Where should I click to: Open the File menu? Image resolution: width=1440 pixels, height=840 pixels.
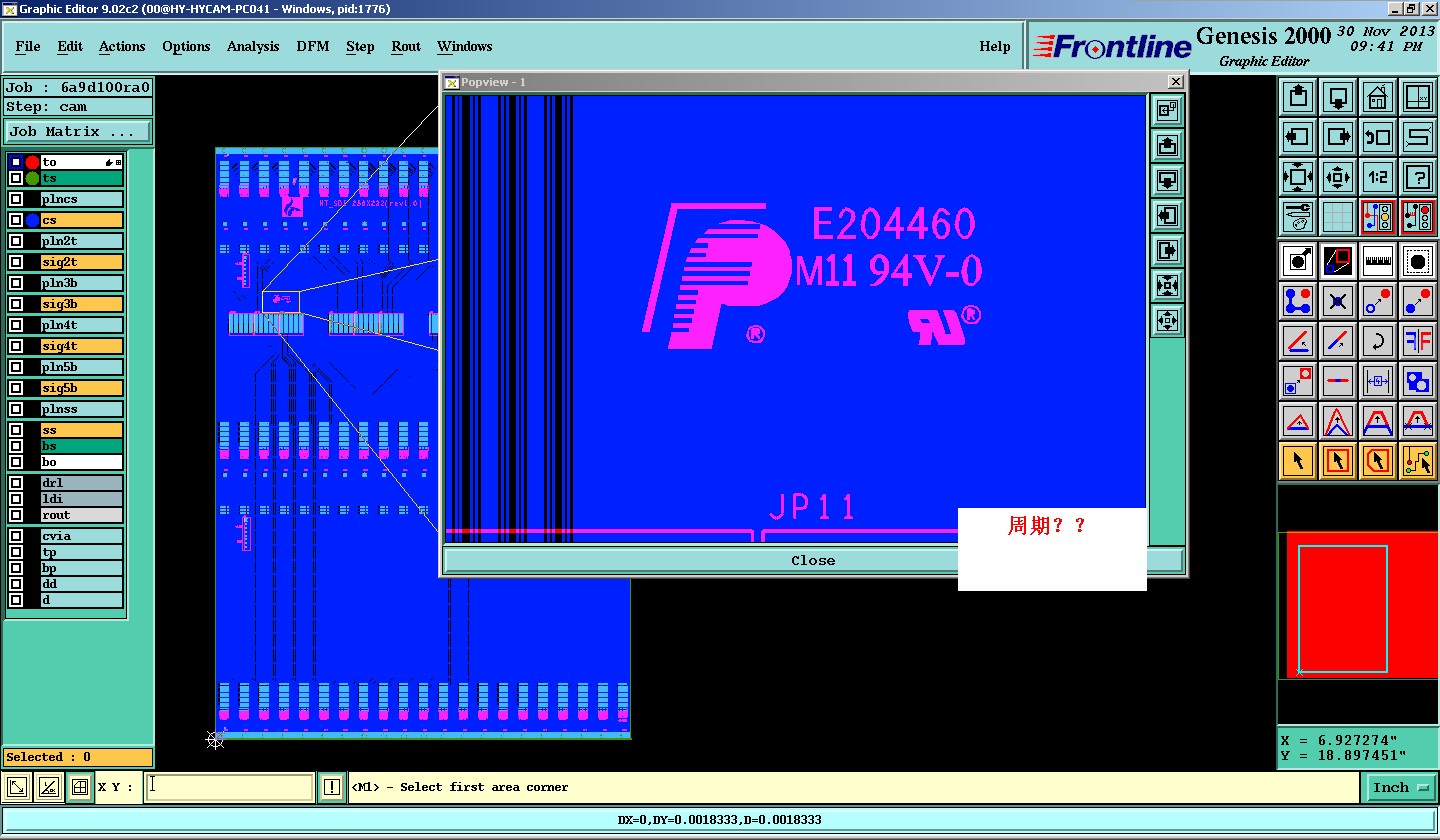coord(28,46)
